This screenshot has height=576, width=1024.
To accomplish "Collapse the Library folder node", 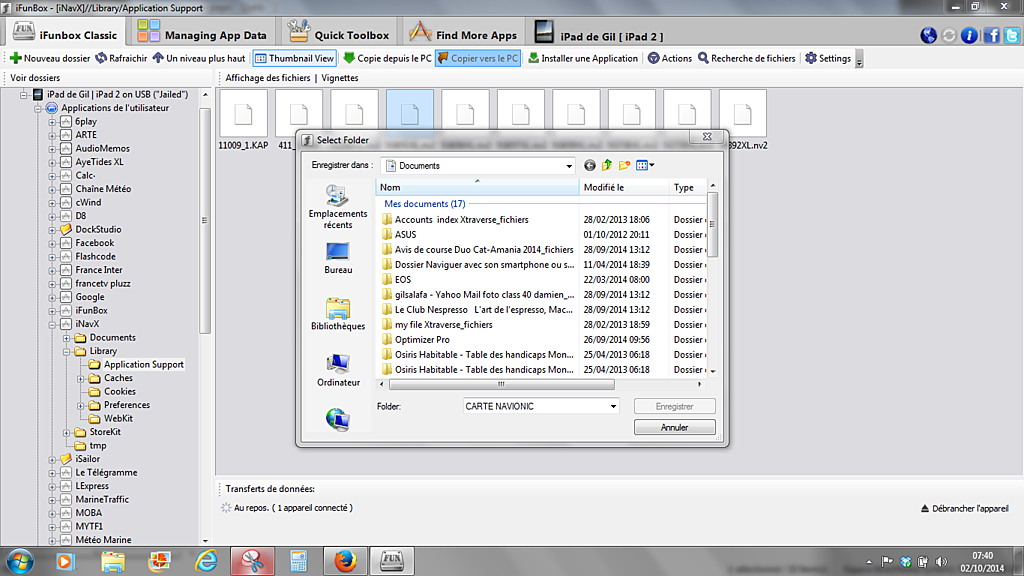I will 67,351.
